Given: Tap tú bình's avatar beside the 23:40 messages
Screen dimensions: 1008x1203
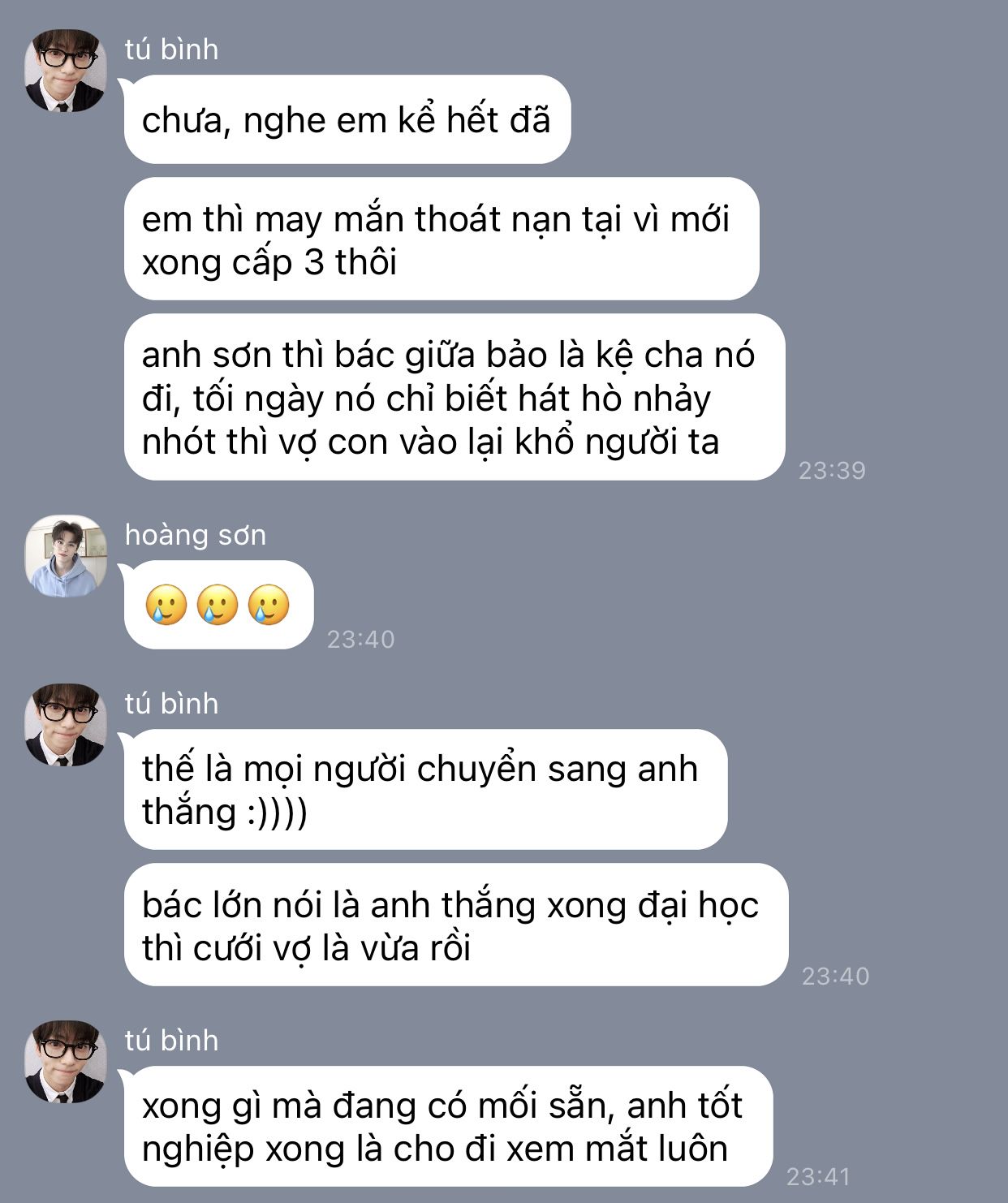Looking at the screenshot, I should coord(66,725).
